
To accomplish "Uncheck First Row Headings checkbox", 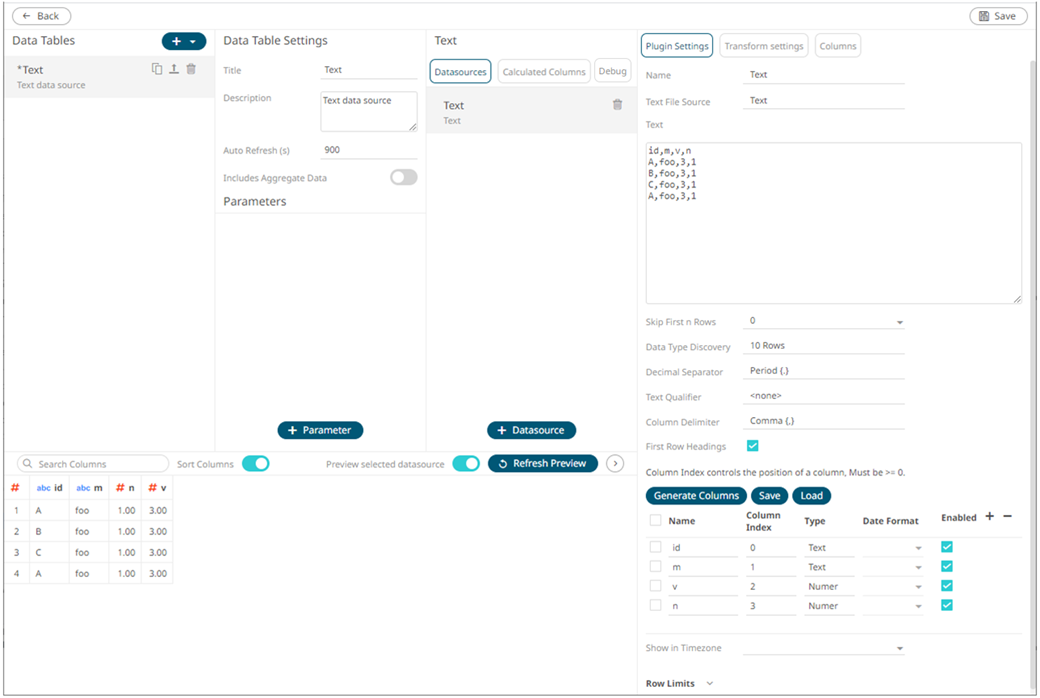I will [x=752, y=446].
